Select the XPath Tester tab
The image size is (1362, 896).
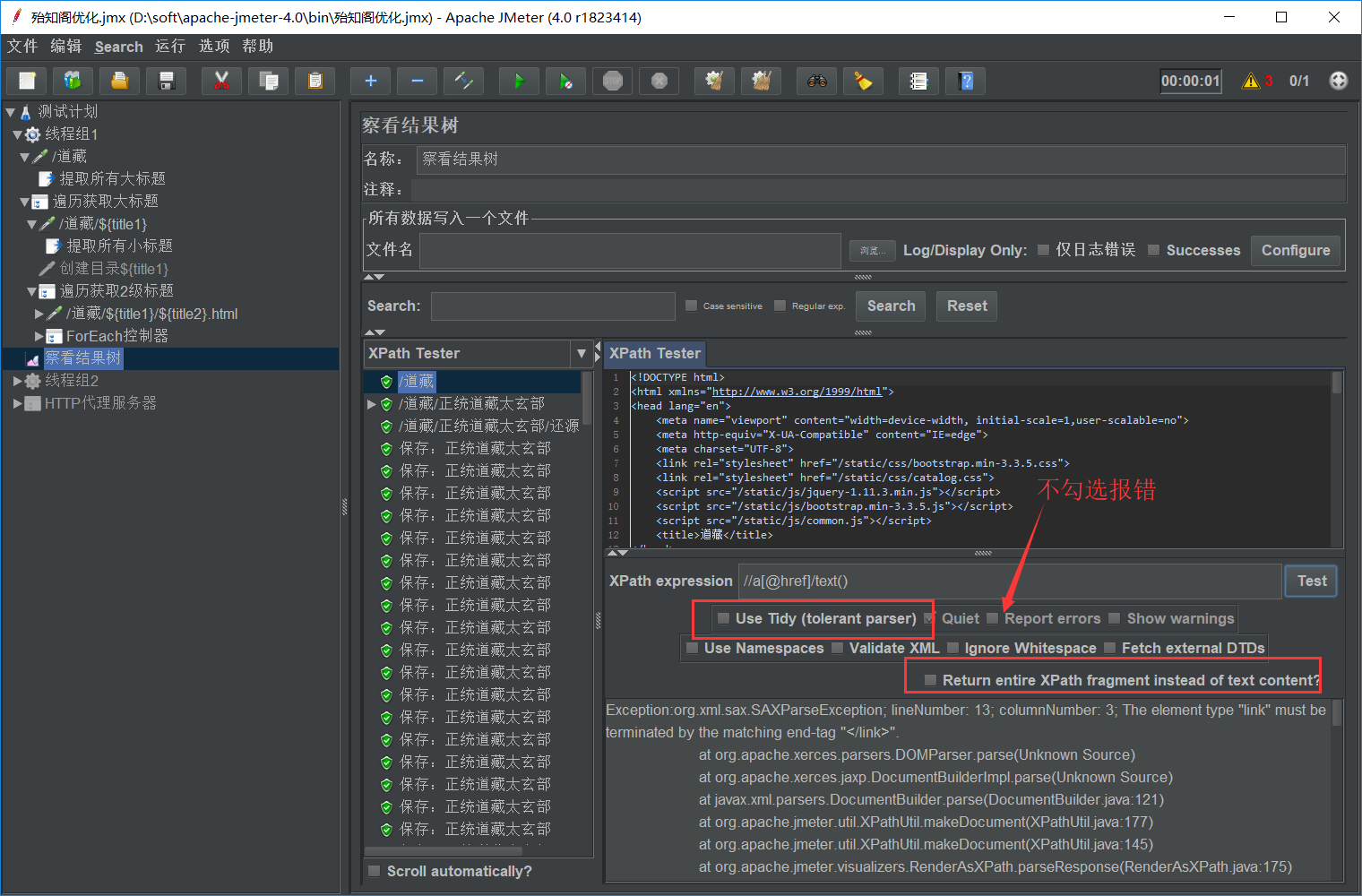(655, 353)
